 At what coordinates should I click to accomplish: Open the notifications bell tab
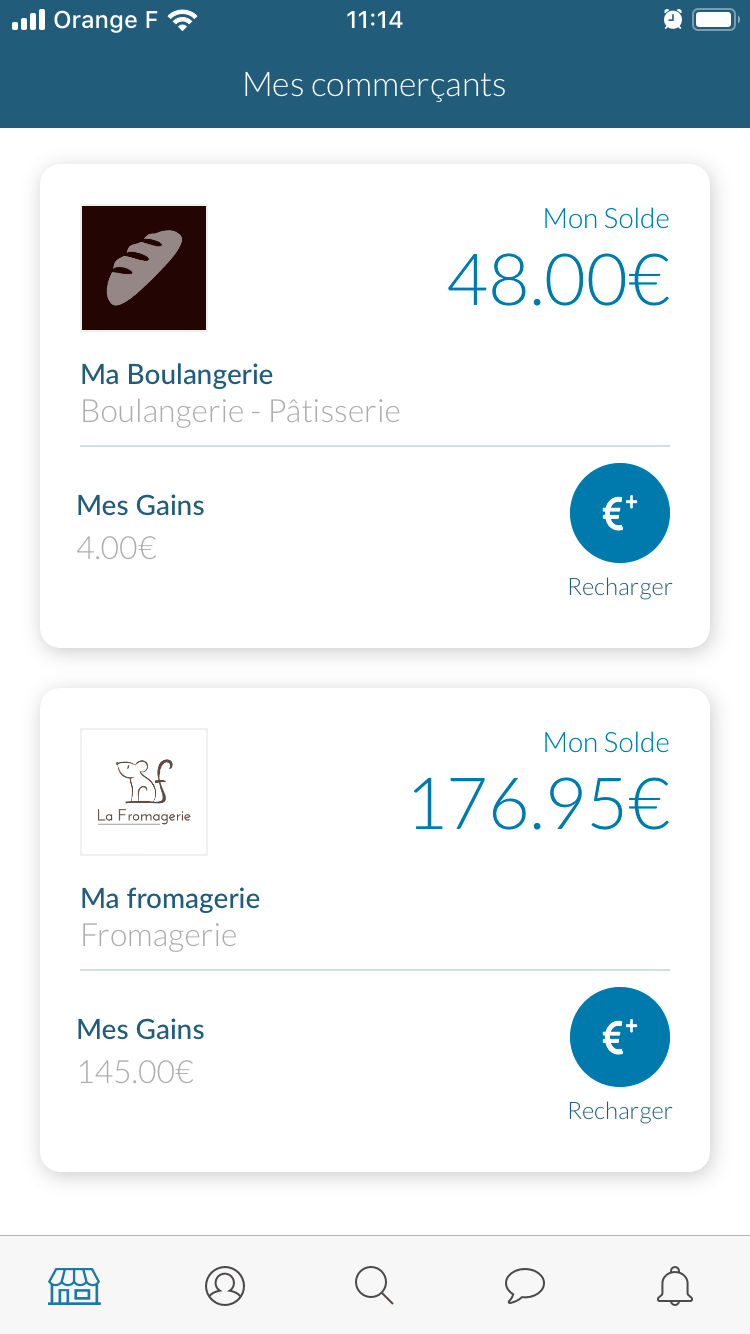675,1285
